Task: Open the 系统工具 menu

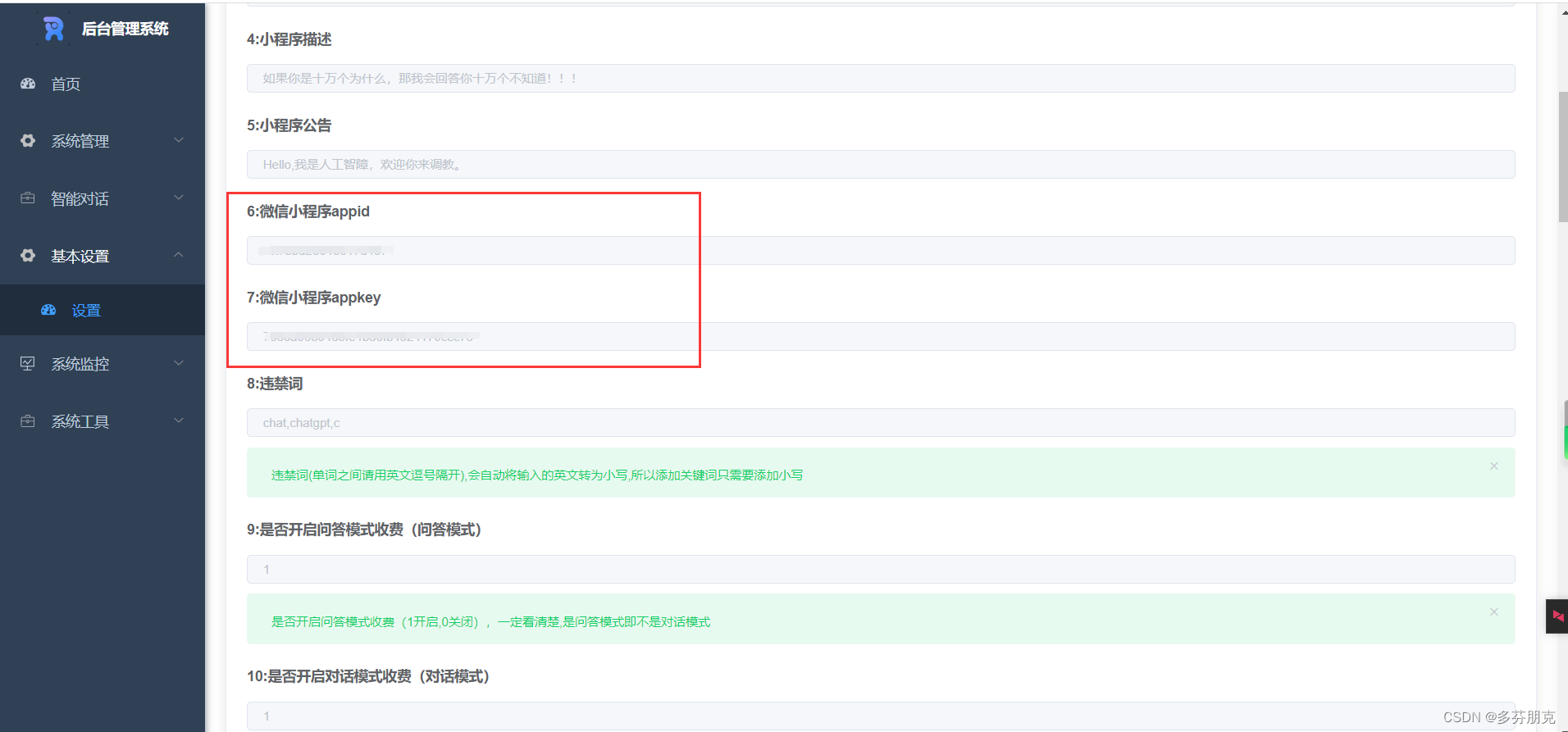Action: (x=103, y=421)
